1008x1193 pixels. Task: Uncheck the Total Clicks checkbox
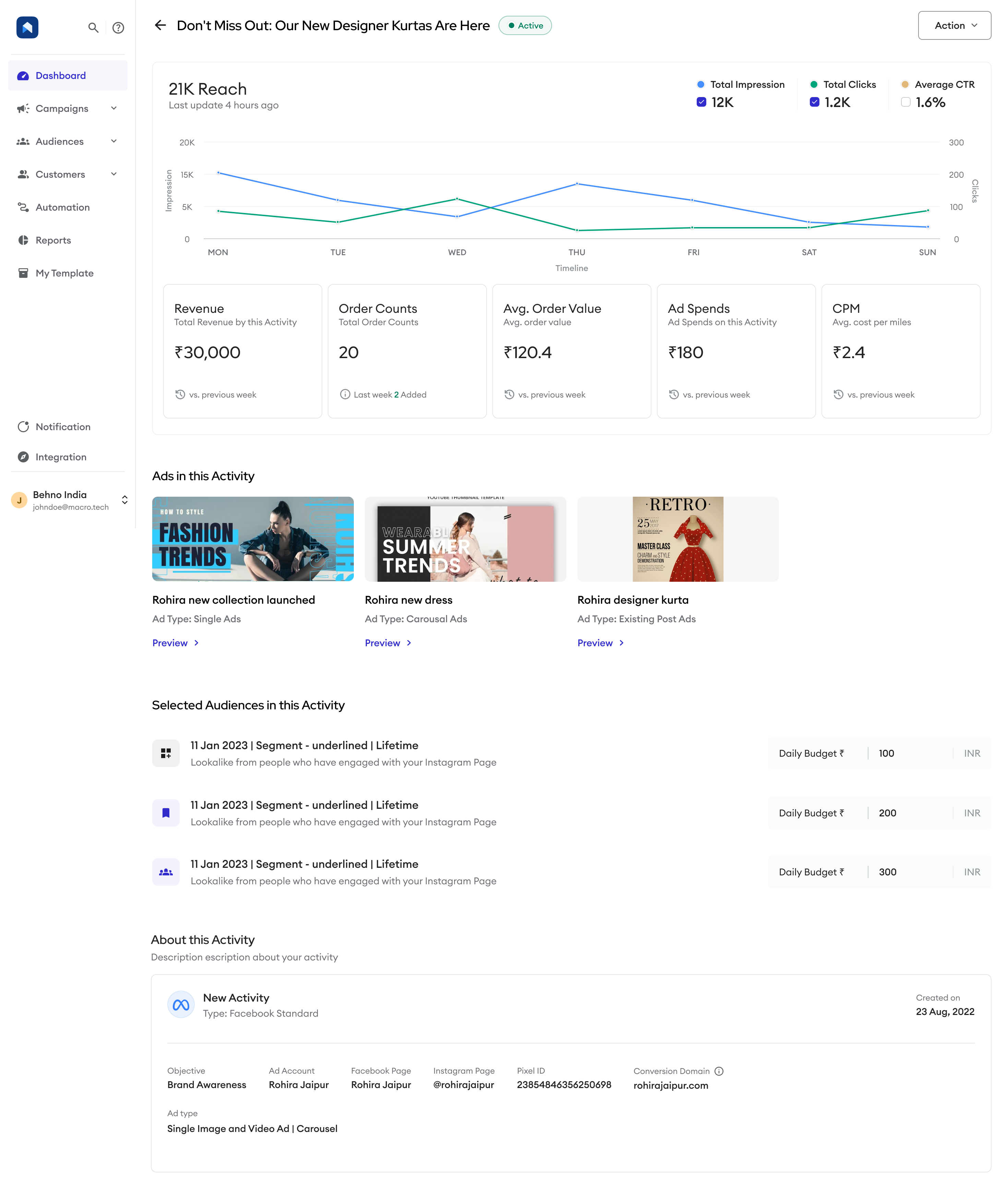tap(814, 102)
